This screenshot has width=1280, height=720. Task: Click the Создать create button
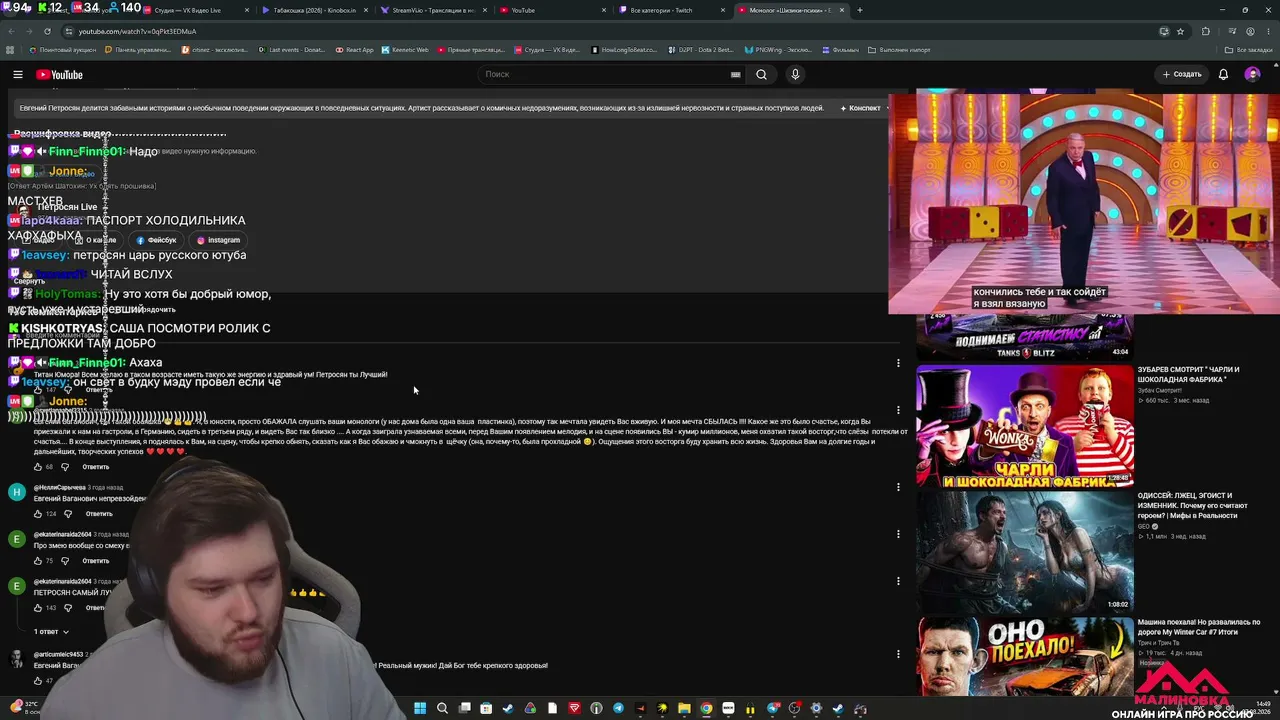pyautogui.click(x=1182, y=75)
